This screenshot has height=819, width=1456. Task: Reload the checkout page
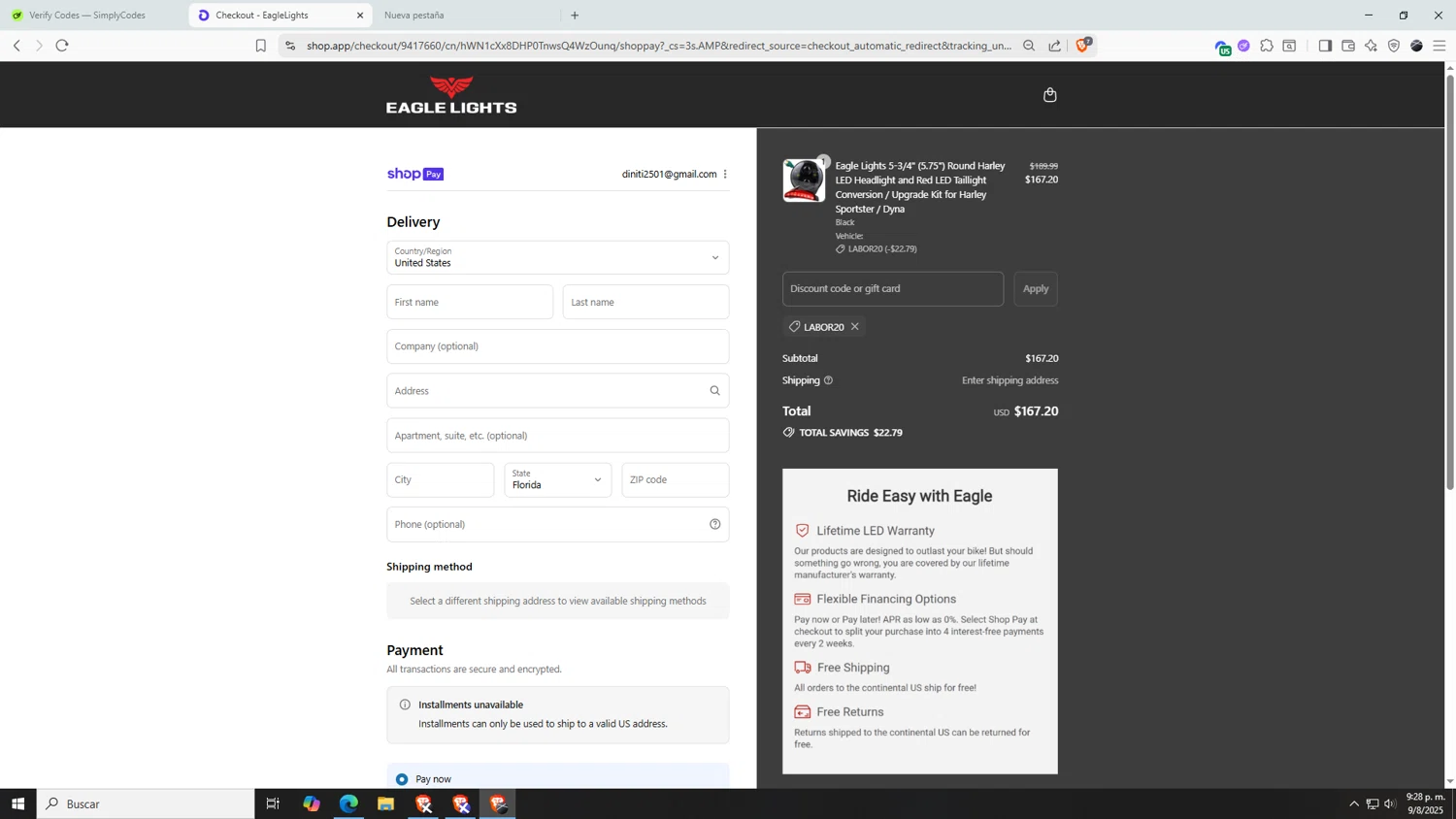point(62,46)
